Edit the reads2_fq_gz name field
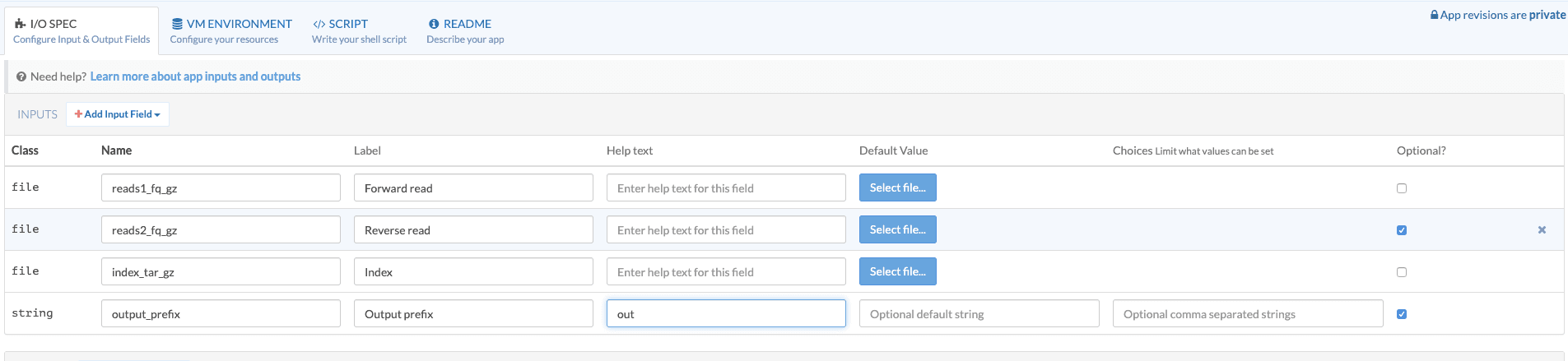 tap(221, 229)
